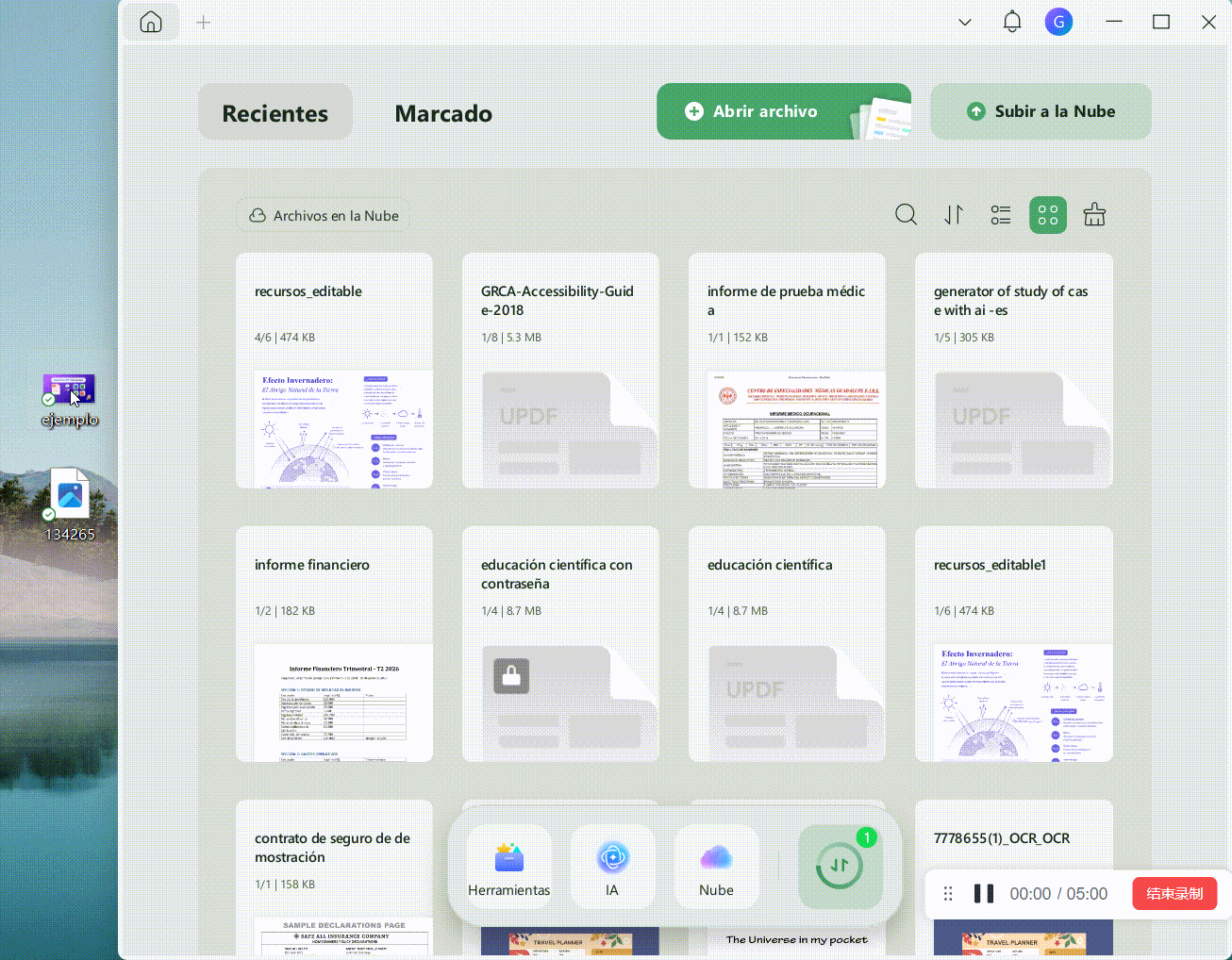
Task: Click the red 结束录制 stop button
Action: pyautogui.click(x=1174, y=893)
